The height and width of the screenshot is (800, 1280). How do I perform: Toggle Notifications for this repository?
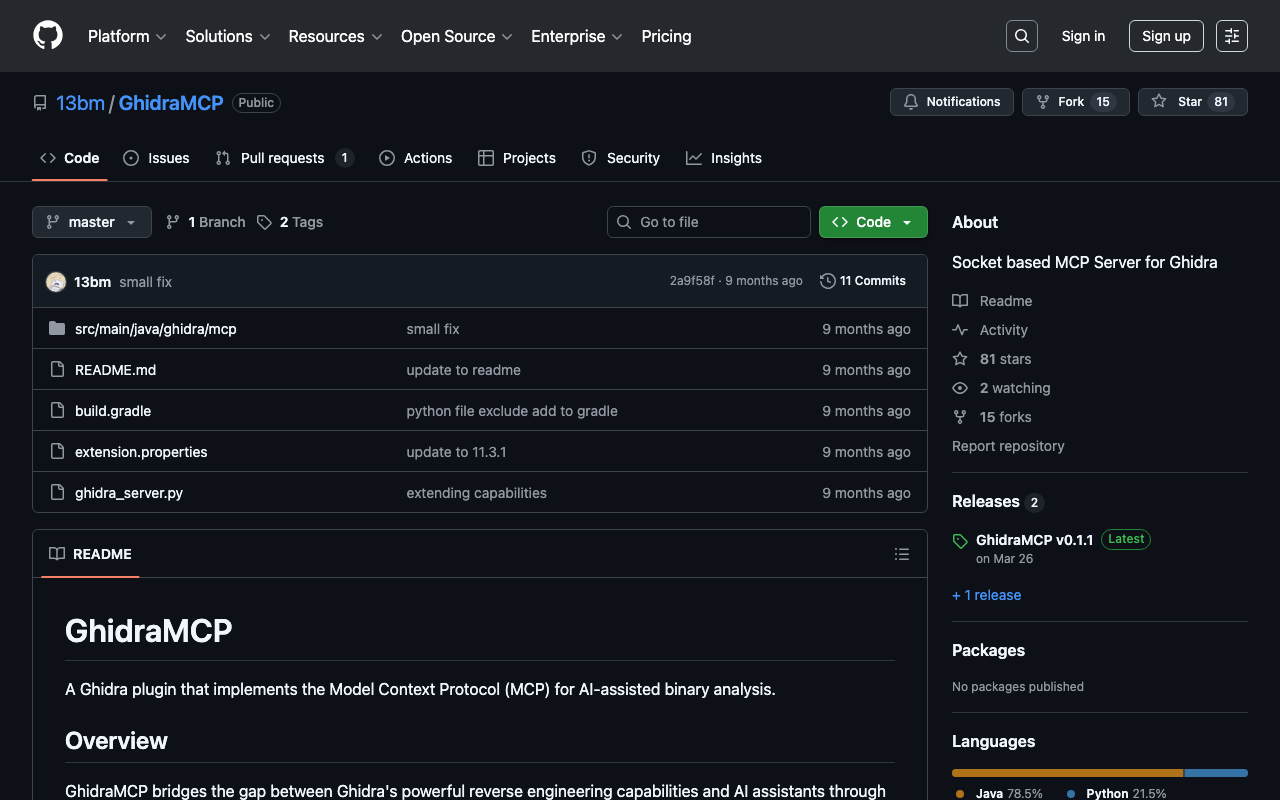point(951,102)
